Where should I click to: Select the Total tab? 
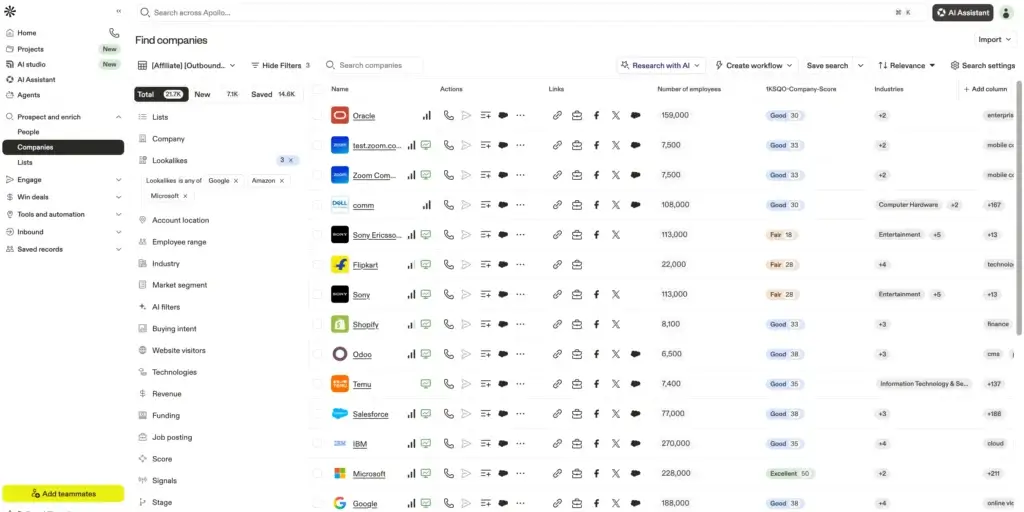[161, 94]
